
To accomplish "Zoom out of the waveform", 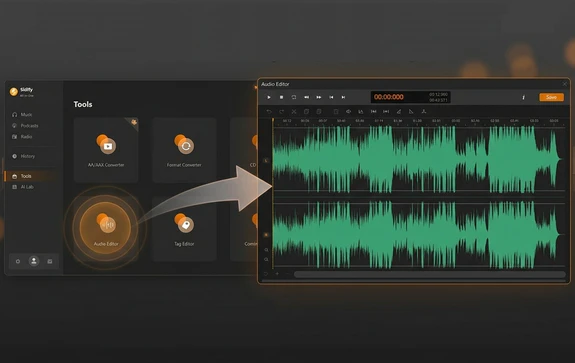I will pyautogui.click(x=266, y=260).
